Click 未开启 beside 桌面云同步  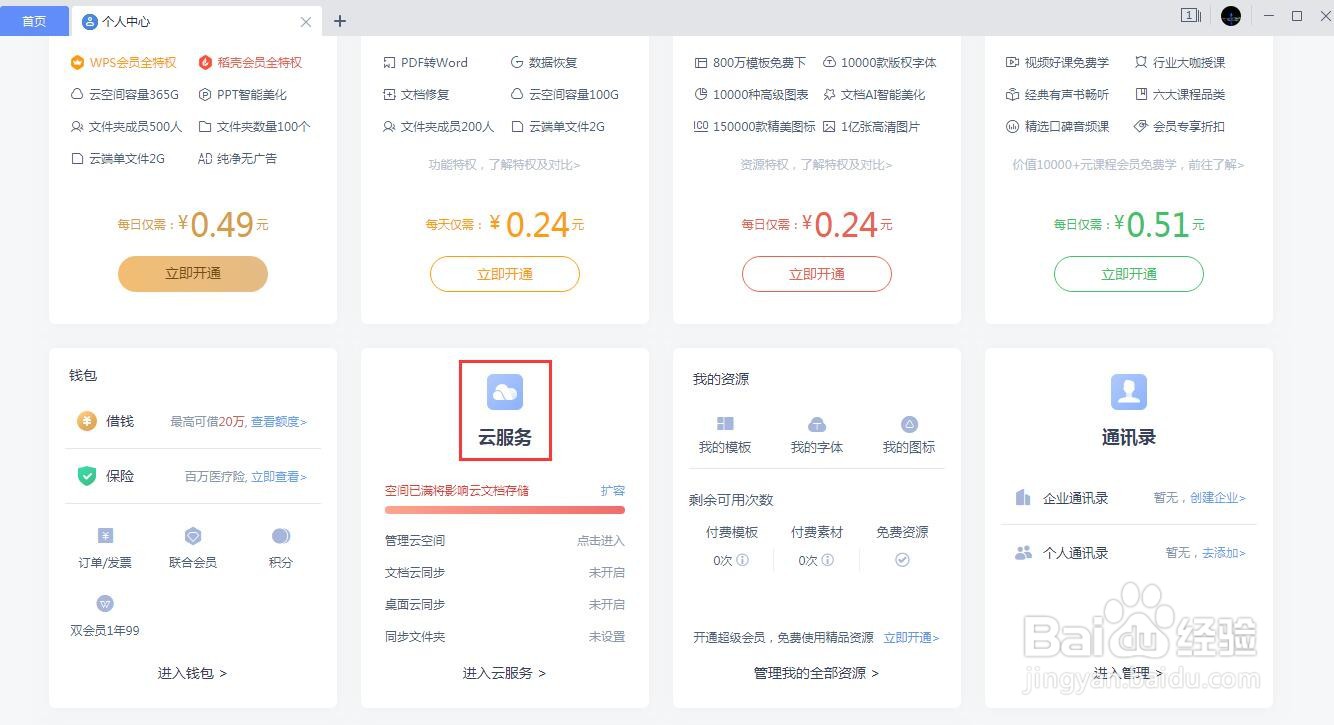tap(607, 604)
